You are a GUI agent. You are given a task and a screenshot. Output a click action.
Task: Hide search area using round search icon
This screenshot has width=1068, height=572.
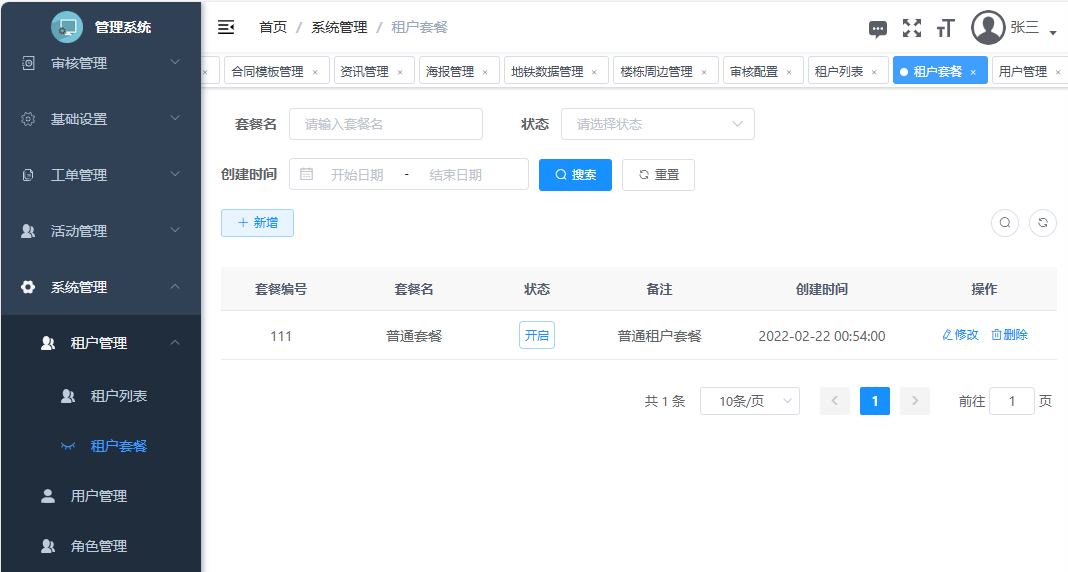[1005, 223]
